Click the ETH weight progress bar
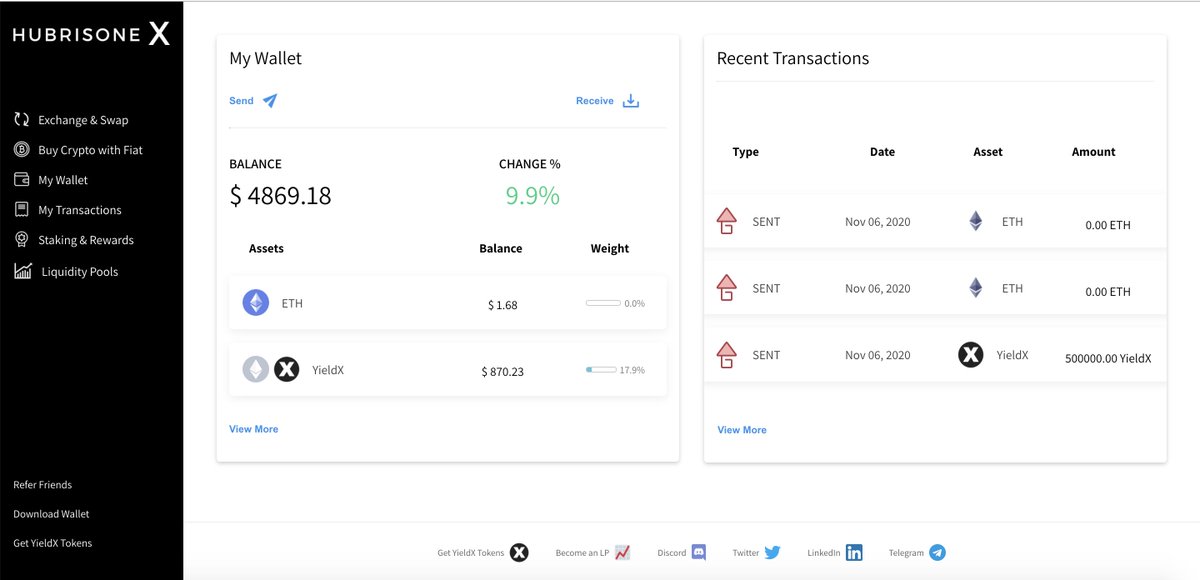The height and width of the screenshot is (580, 1200). pyautogui.click(x=603, y=303)
